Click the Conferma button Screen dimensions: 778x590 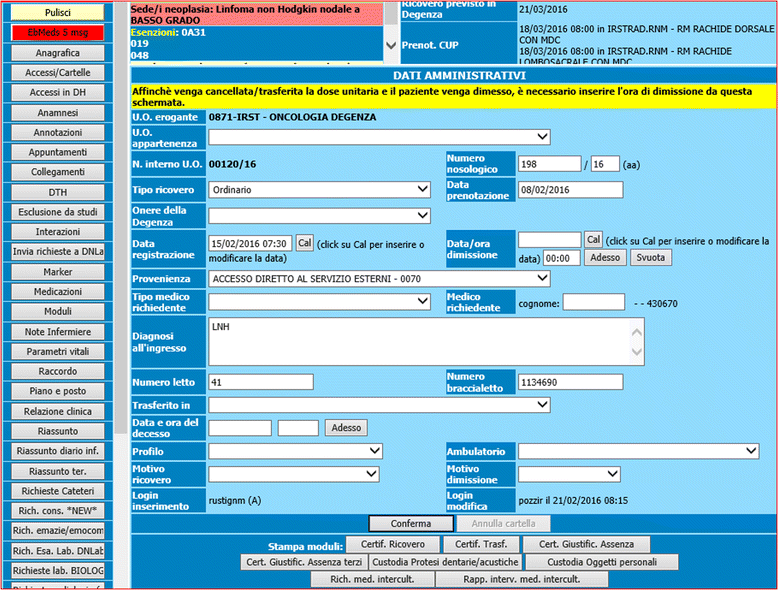(410, 523)
